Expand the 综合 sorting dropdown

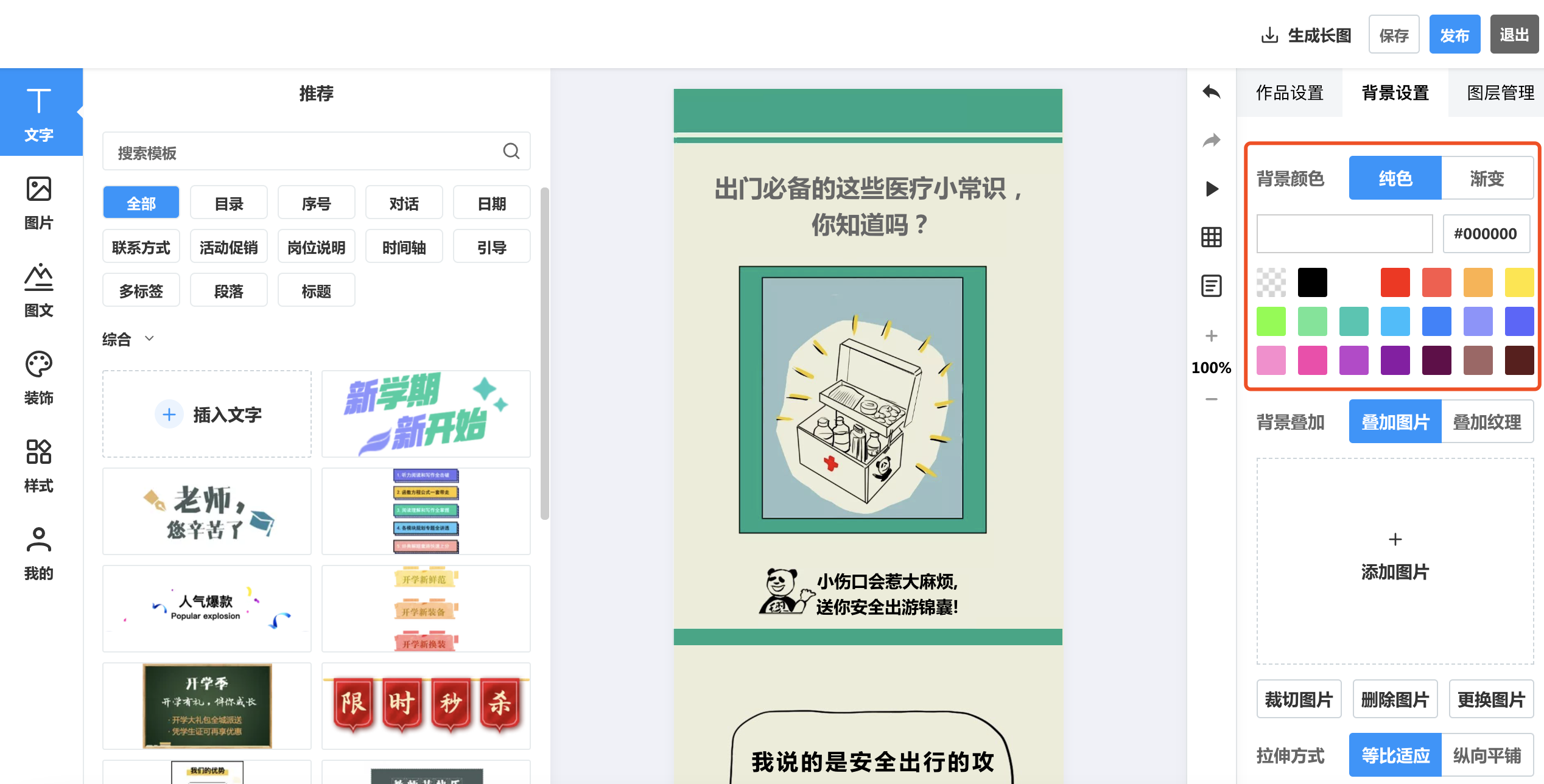128,338
